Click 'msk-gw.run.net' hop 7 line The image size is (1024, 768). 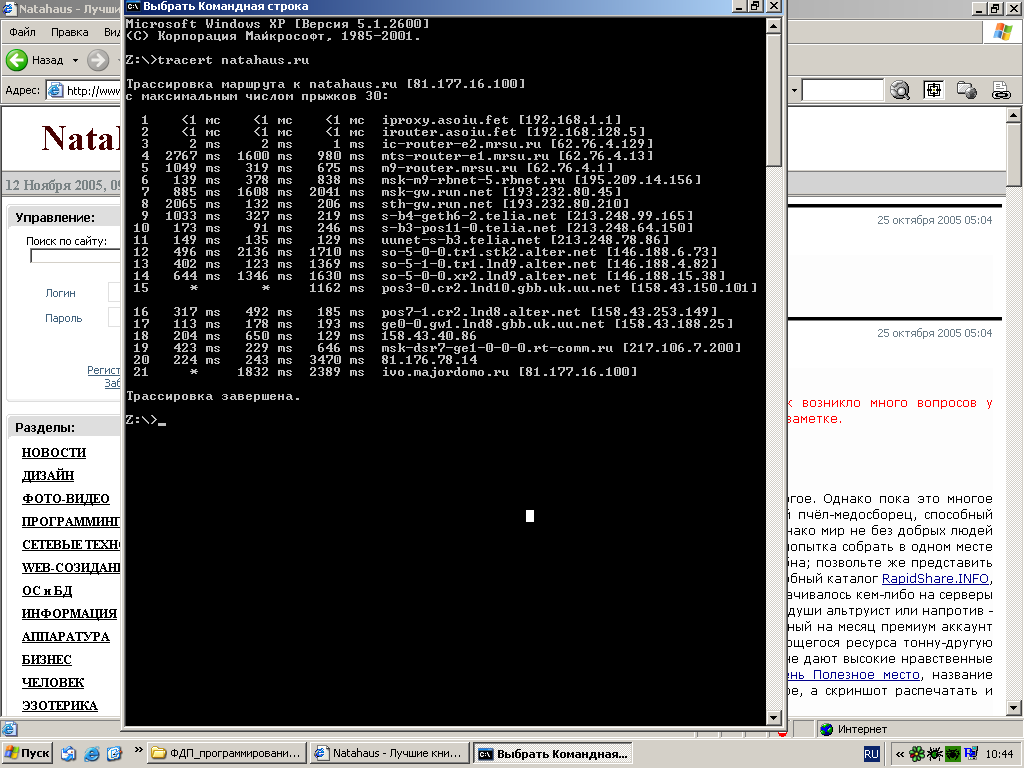[x=381, y=191]
